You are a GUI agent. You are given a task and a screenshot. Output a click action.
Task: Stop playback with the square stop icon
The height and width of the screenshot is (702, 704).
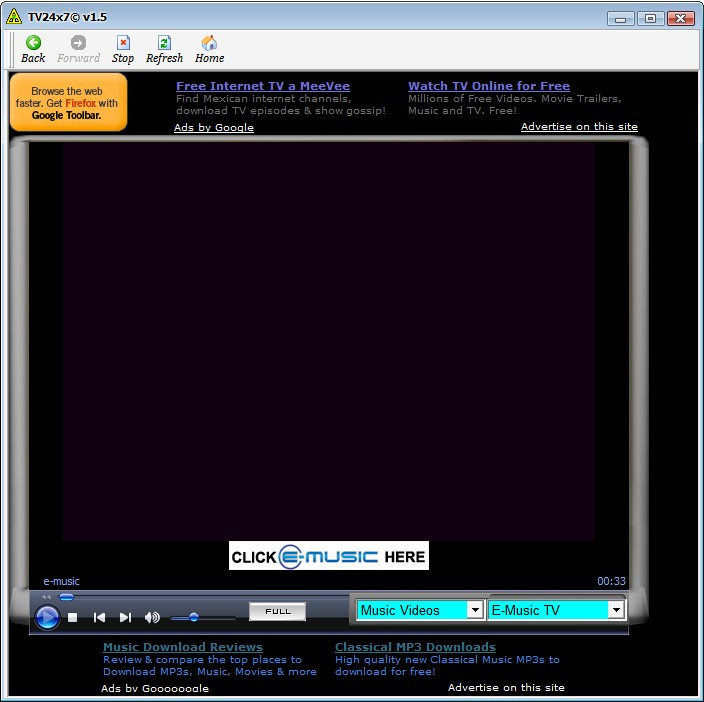click(72, 618)
